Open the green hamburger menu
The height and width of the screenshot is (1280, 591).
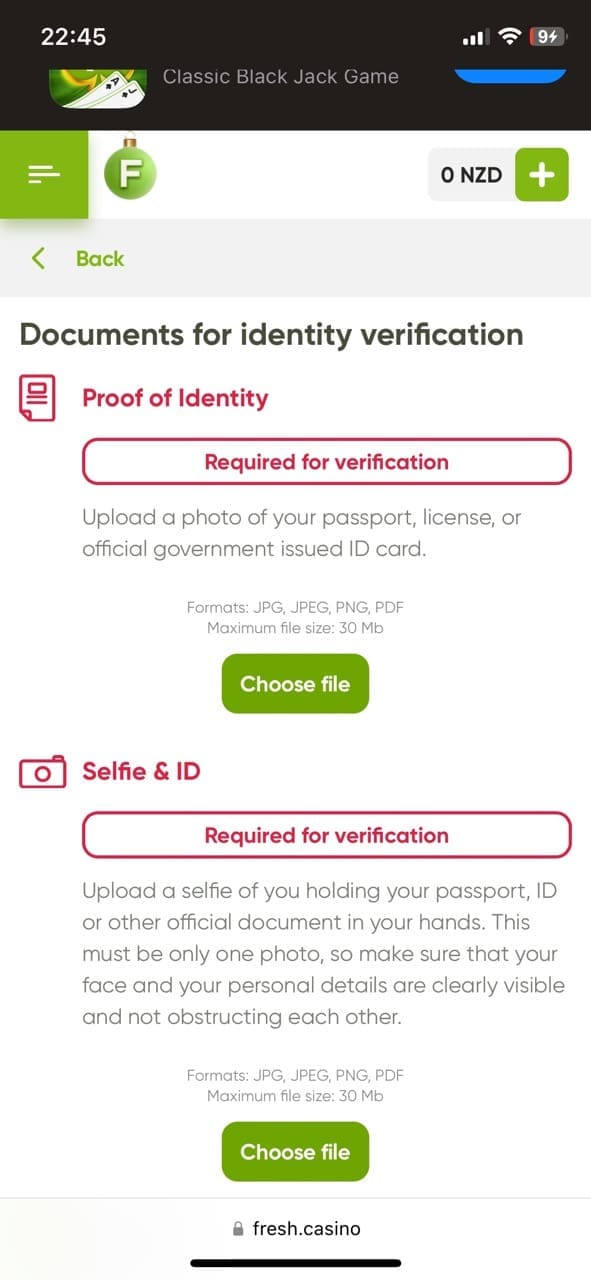pos(44,175)
